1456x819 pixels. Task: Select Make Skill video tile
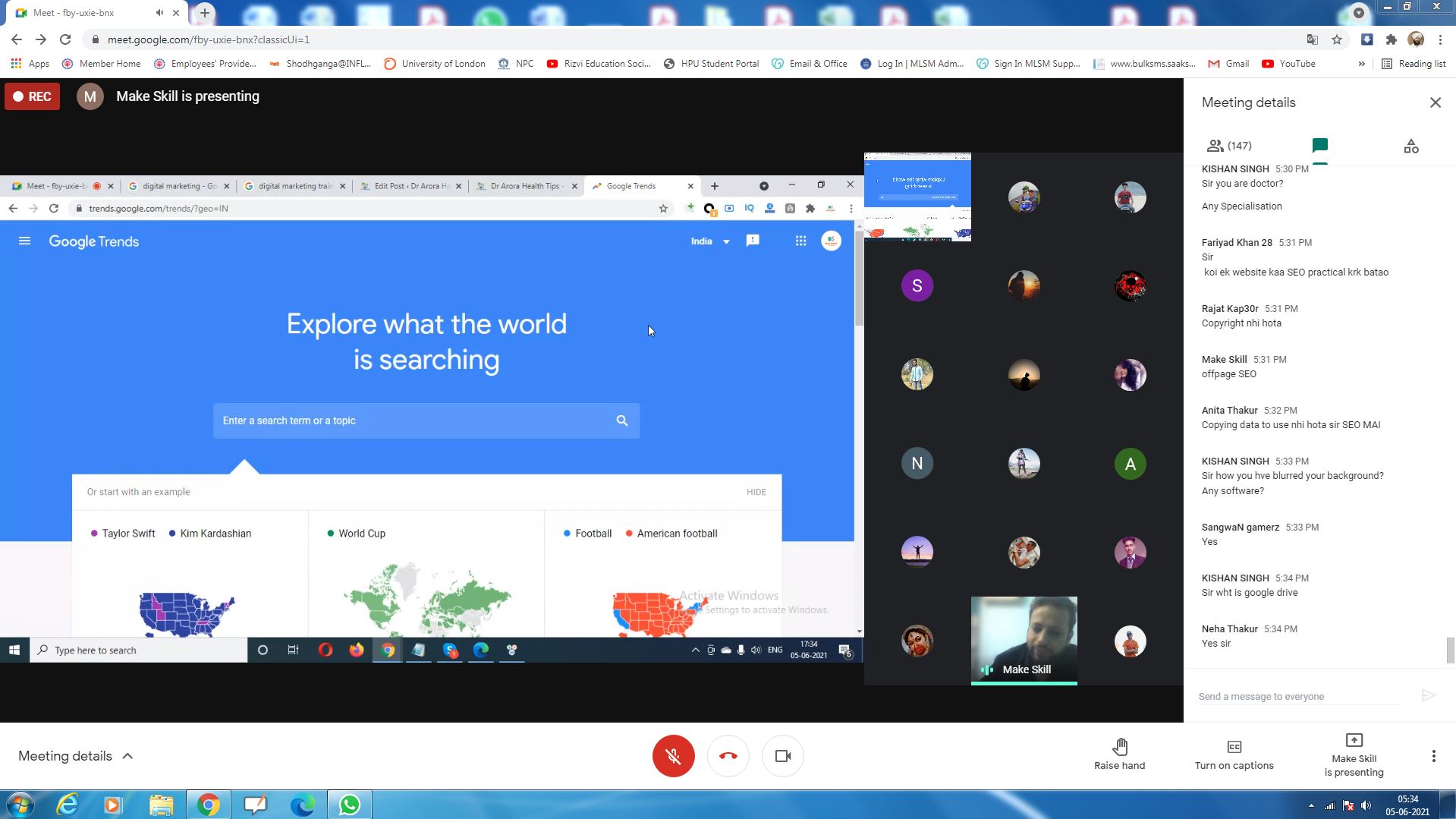click(1024, 641)
